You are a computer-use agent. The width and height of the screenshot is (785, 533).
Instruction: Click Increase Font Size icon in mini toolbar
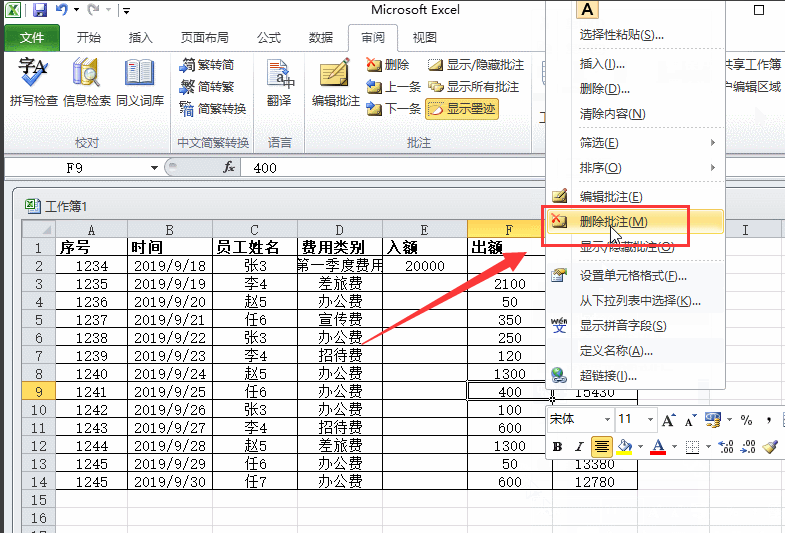[x=669, y=420]
